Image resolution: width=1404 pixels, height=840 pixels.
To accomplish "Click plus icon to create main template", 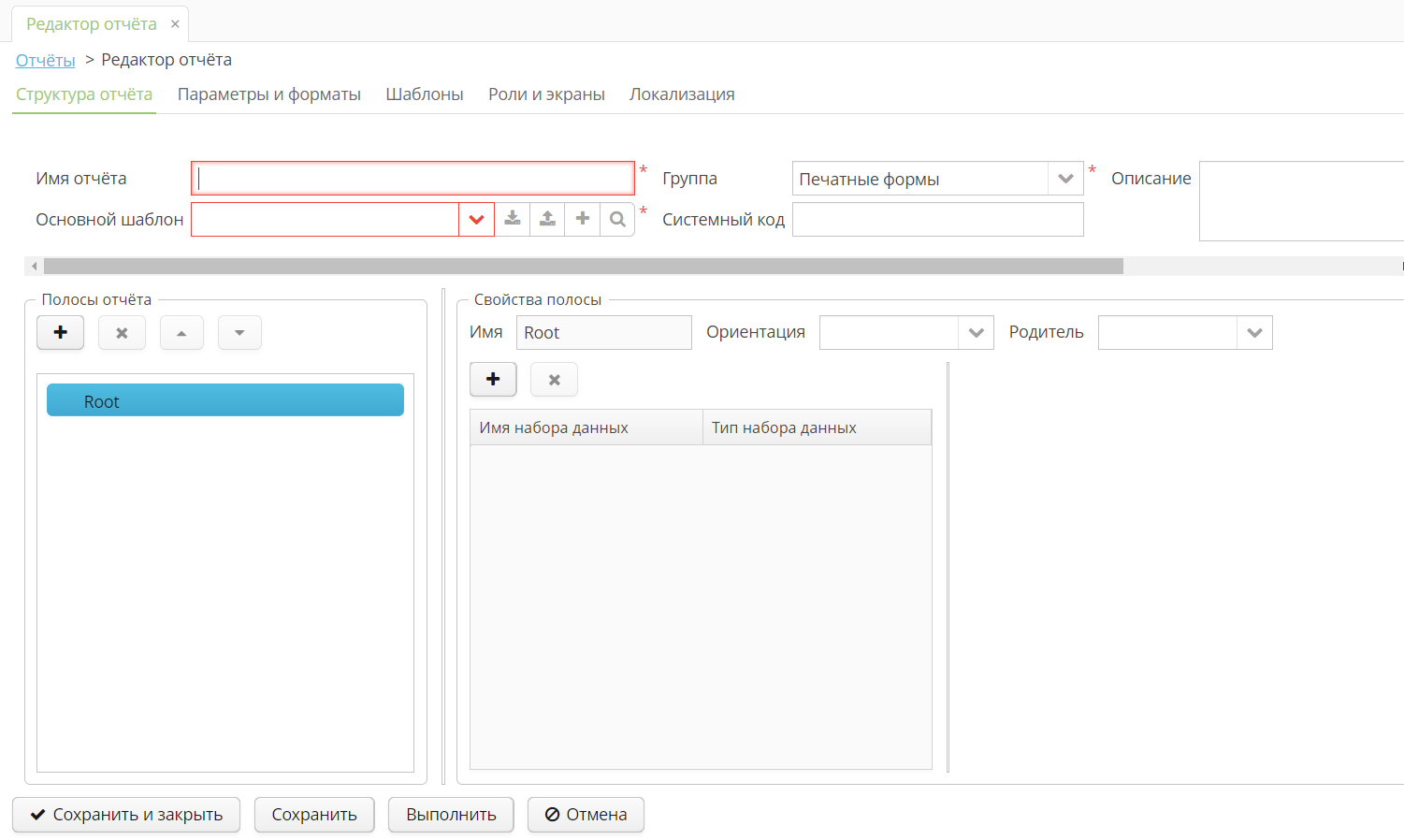I will pos(583,219).
